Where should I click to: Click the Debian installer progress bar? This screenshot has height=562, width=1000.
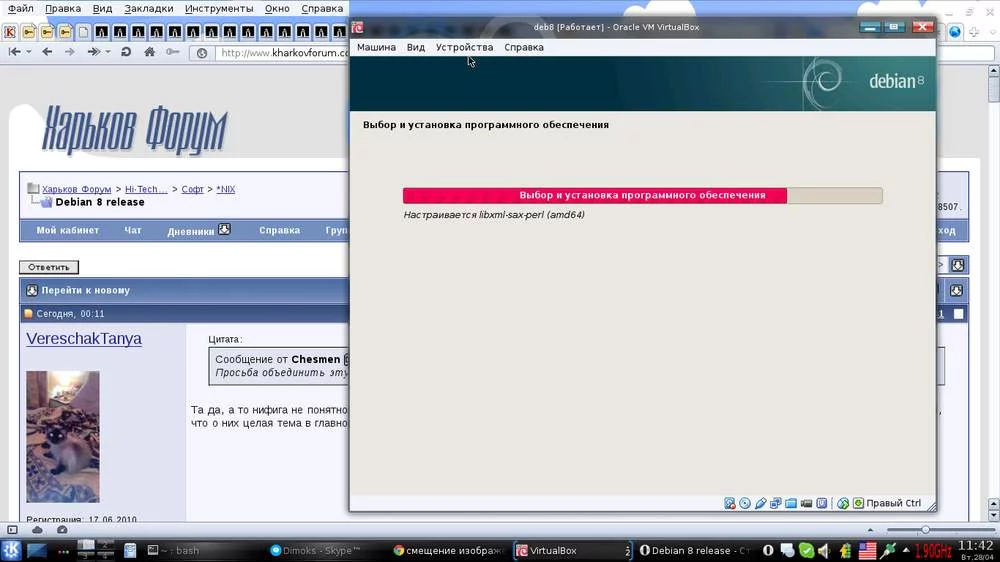[x=642, y=195]
